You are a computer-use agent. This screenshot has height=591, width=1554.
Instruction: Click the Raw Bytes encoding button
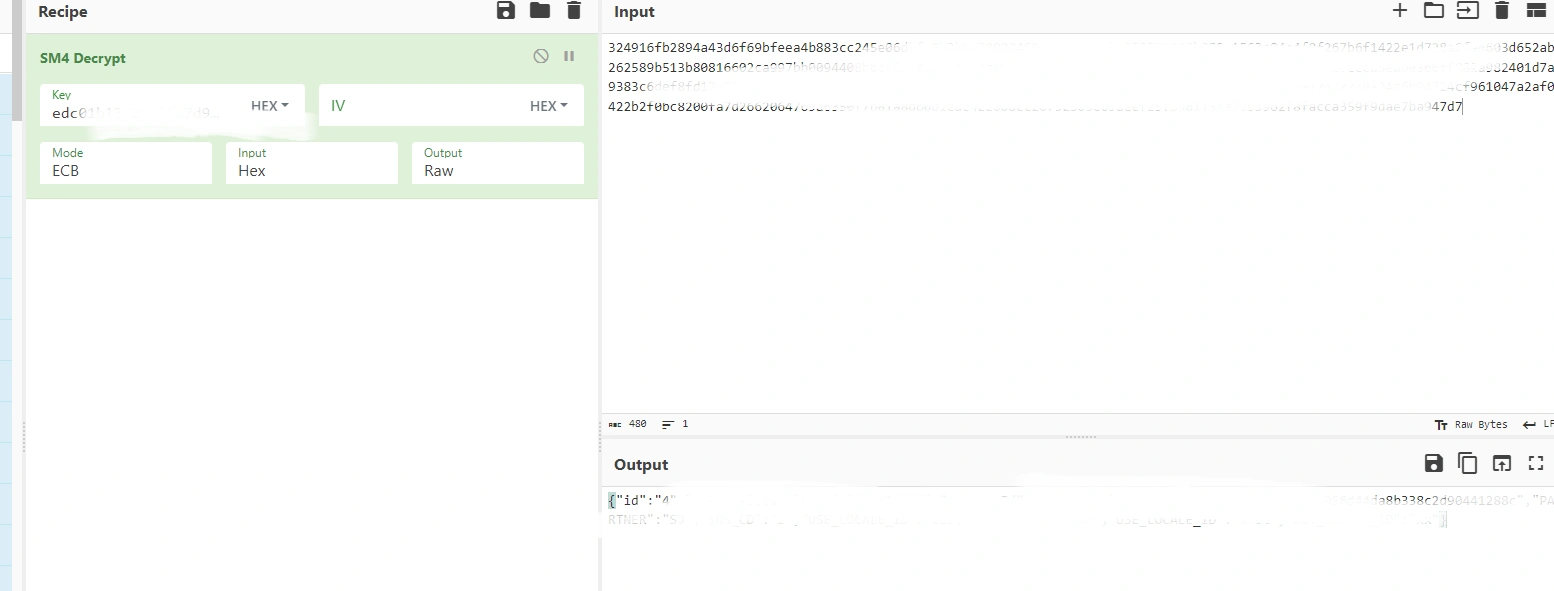(x=1470, y=425)
